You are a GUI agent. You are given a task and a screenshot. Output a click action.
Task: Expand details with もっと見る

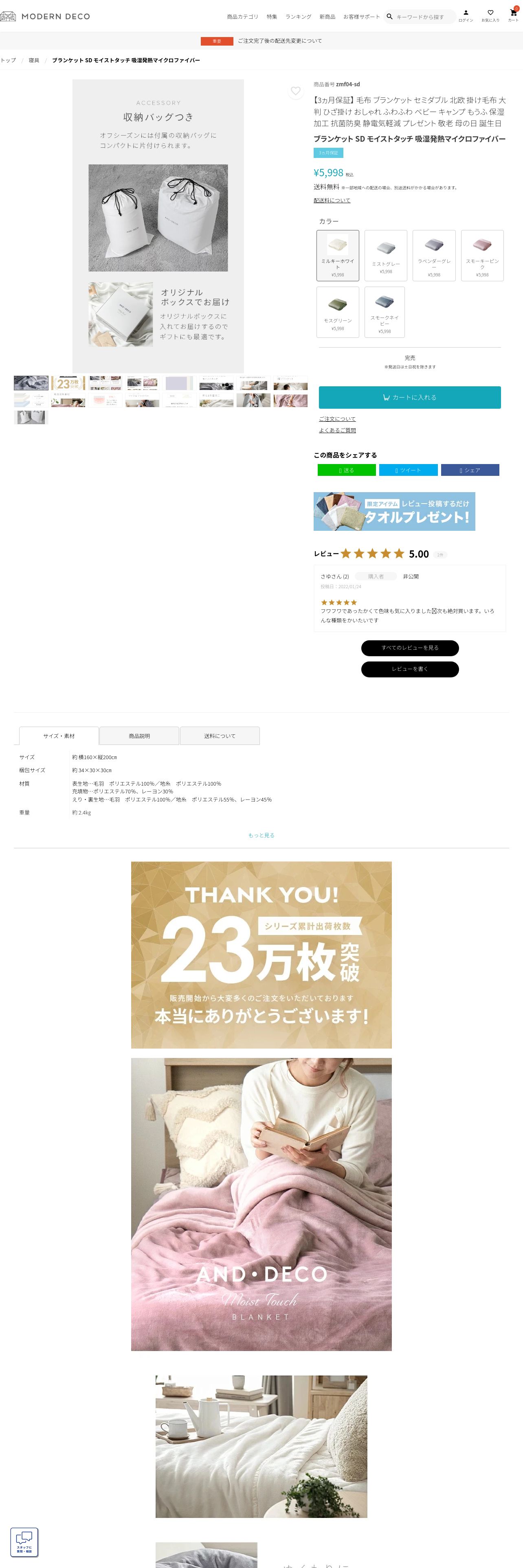(x=261, y=835)
